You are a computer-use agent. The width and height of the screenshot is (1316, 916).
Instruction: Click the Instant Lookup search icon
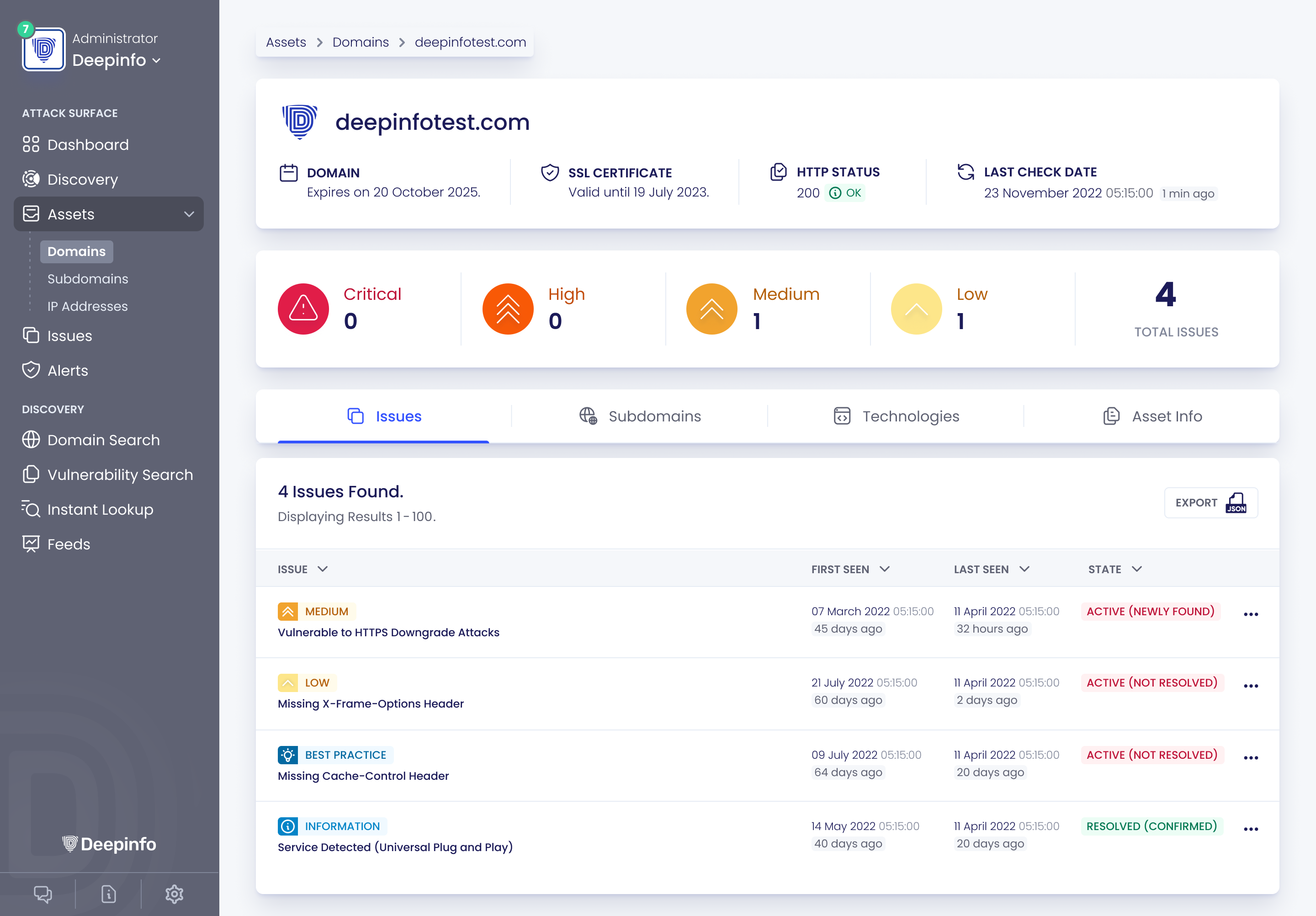point(32,509)
